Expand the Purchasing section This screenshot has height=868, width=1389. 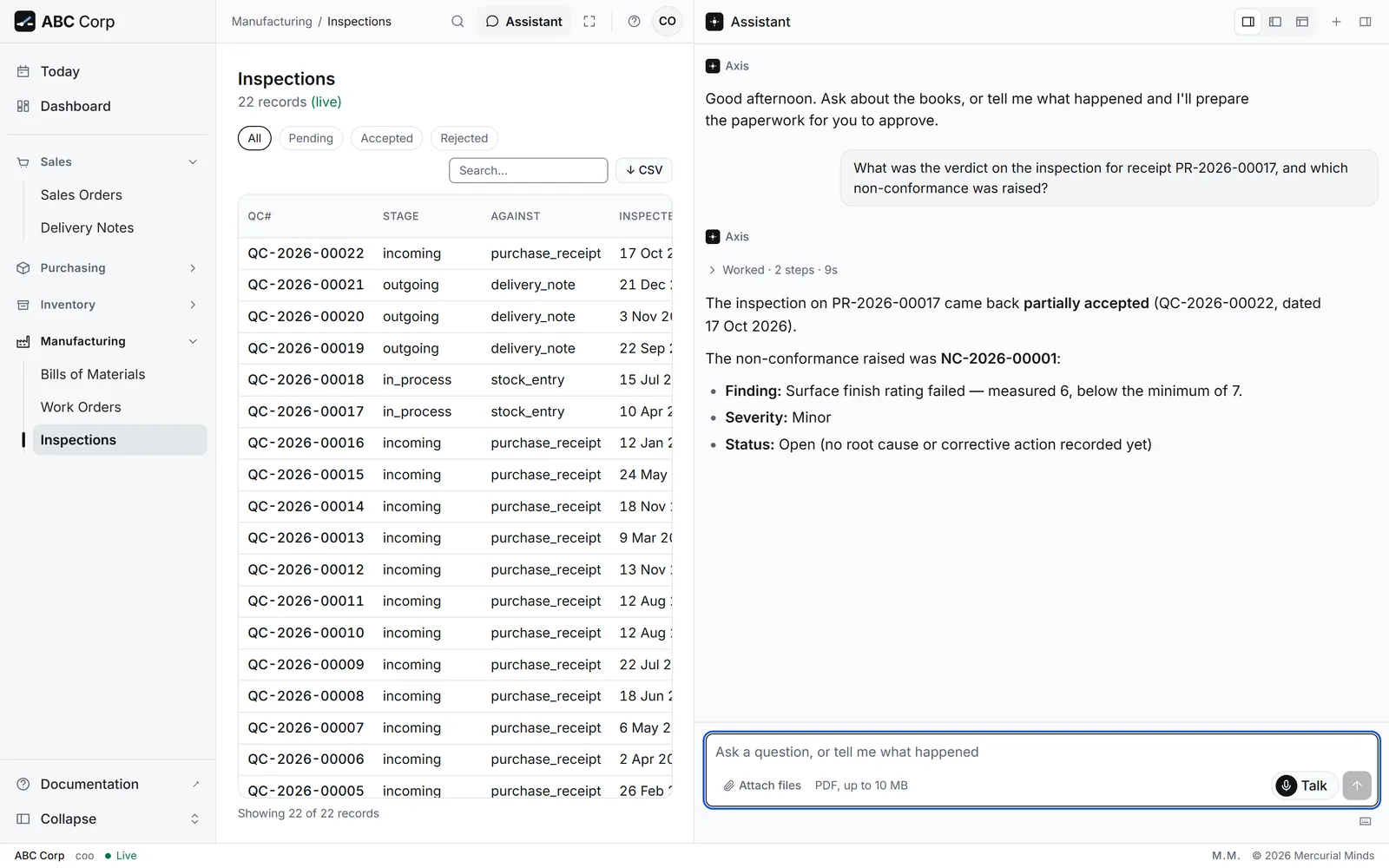[x=108, y=268]
